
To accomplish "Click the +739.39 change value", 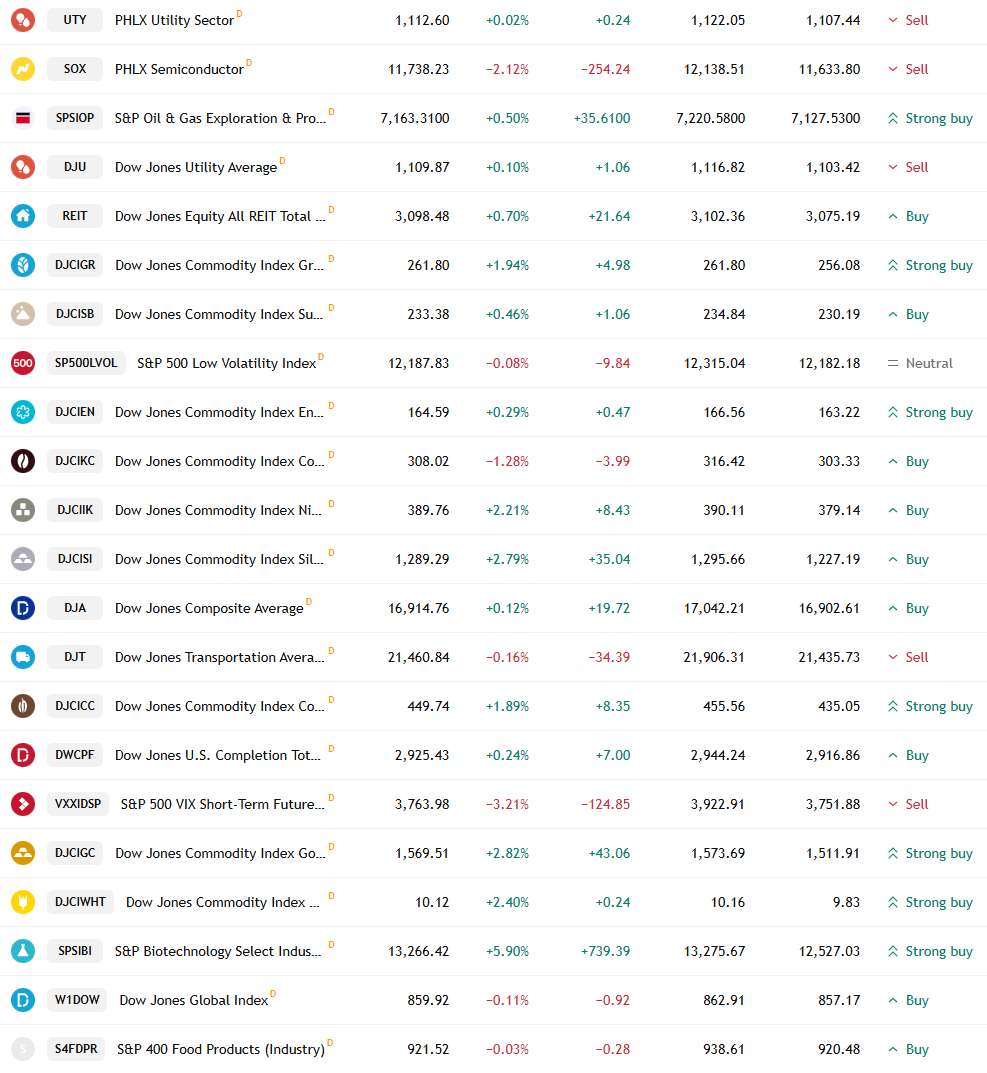I will (x=605, y=951).
